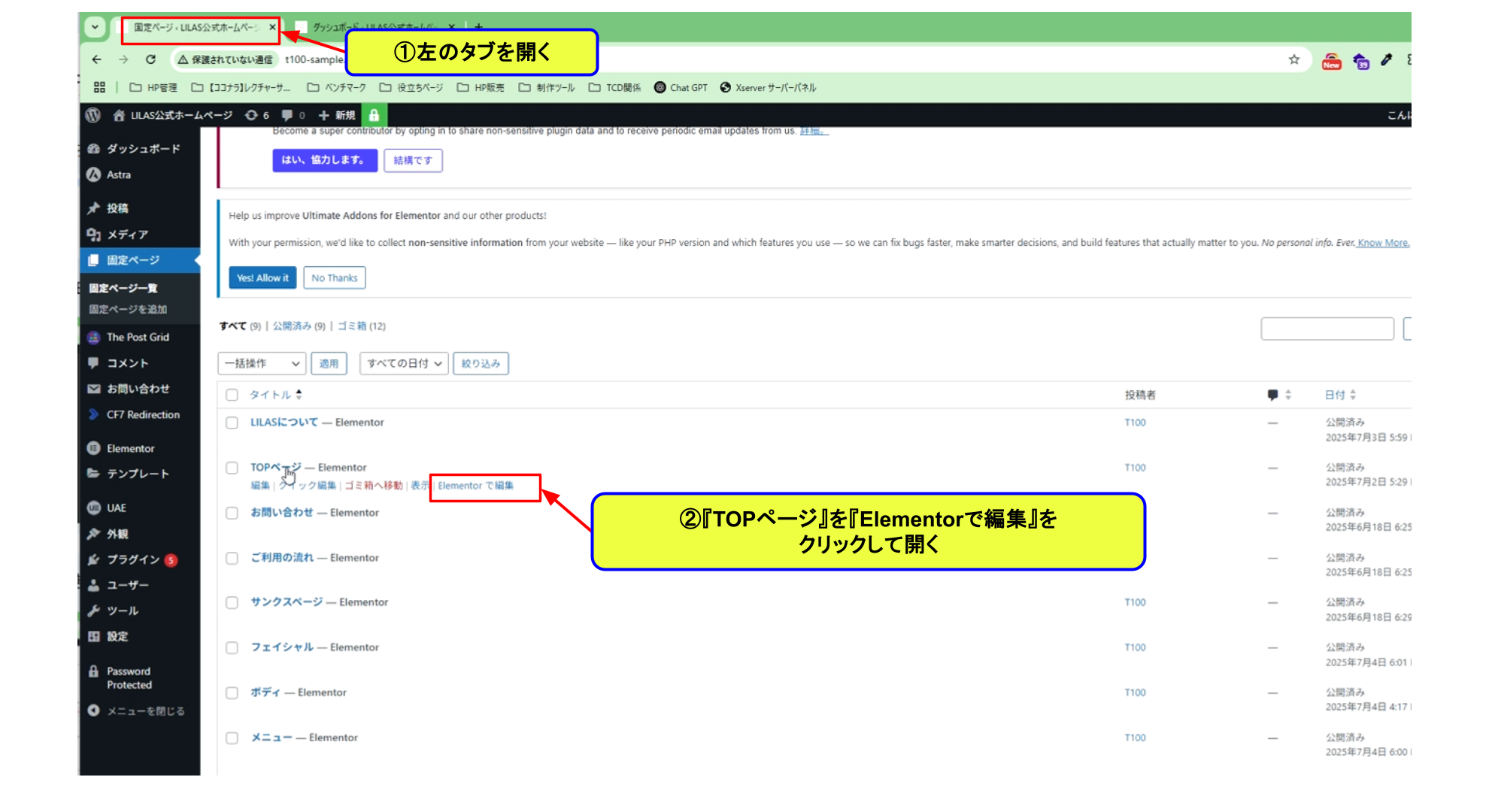Open the apps grid icon in the bookmarks bar
This screenshot has height=812, width=1489.
99,87
